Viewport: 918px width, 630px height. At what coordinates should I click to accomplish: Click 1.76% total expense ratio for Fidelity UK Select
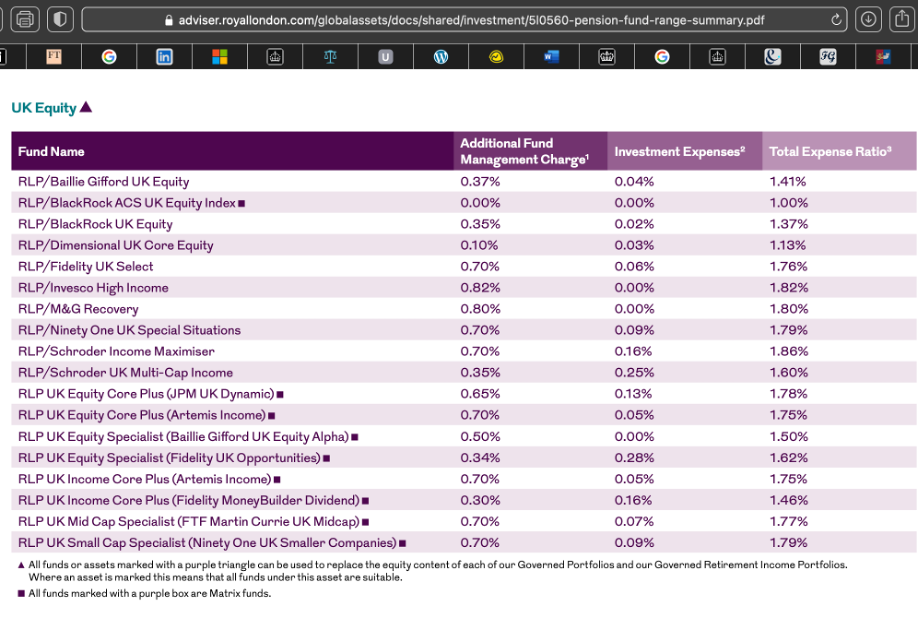click(x=789, y=266)
